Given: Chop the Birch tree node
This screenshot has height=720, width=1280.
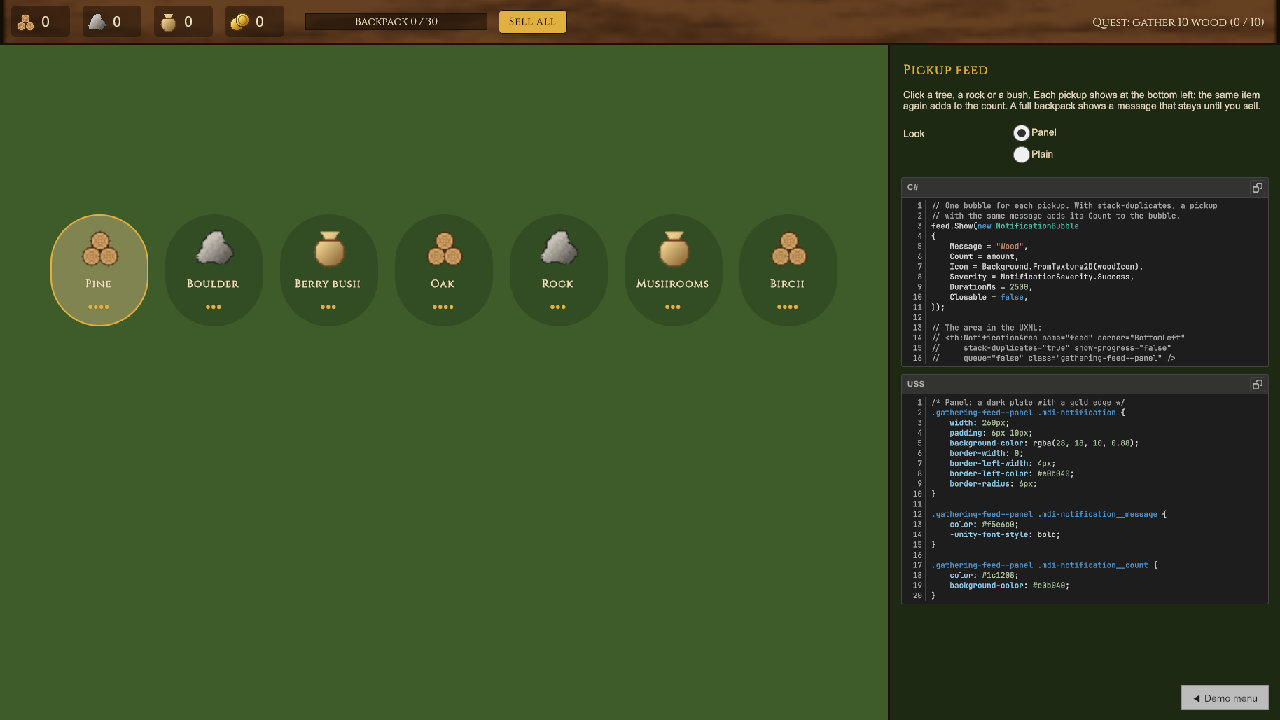Looking at the screenshot, I should click(788, 270).
